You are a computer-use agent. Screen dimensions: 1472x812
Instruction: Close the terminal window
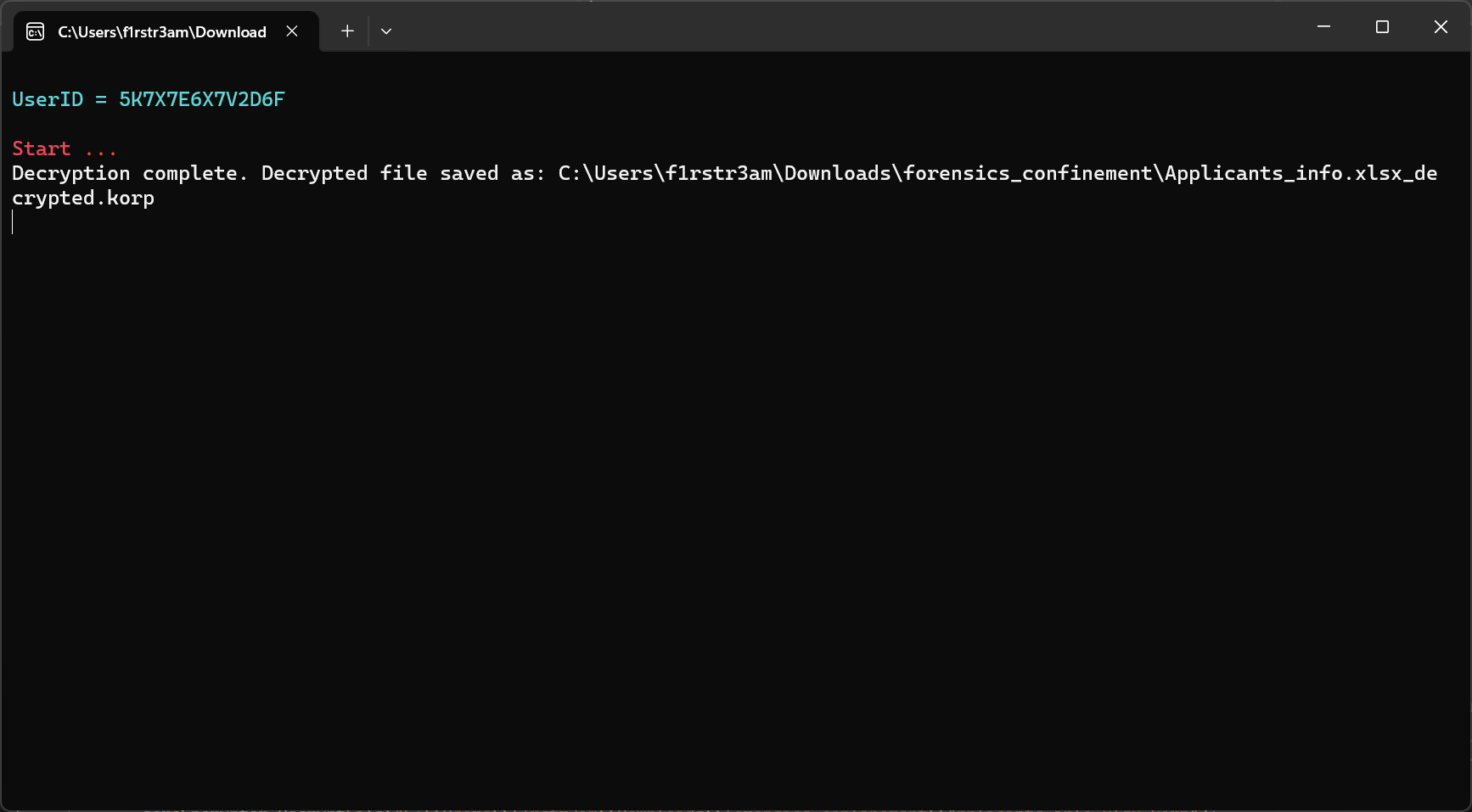pyautogui.click(x=1441, y=27)
